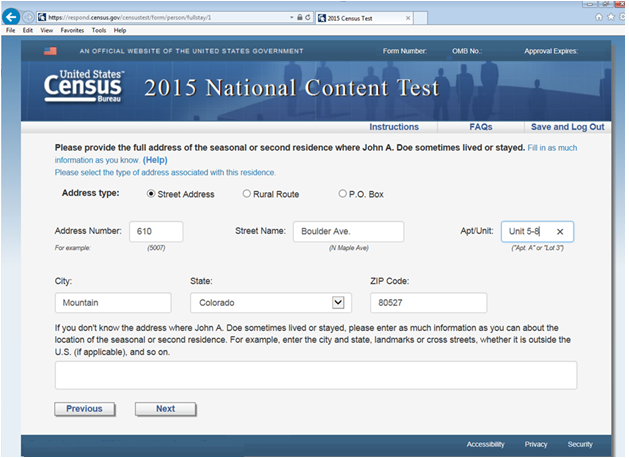Click the United States Census Bureau logo
This screenshot has height=458, width=629.
pos(84,86)
